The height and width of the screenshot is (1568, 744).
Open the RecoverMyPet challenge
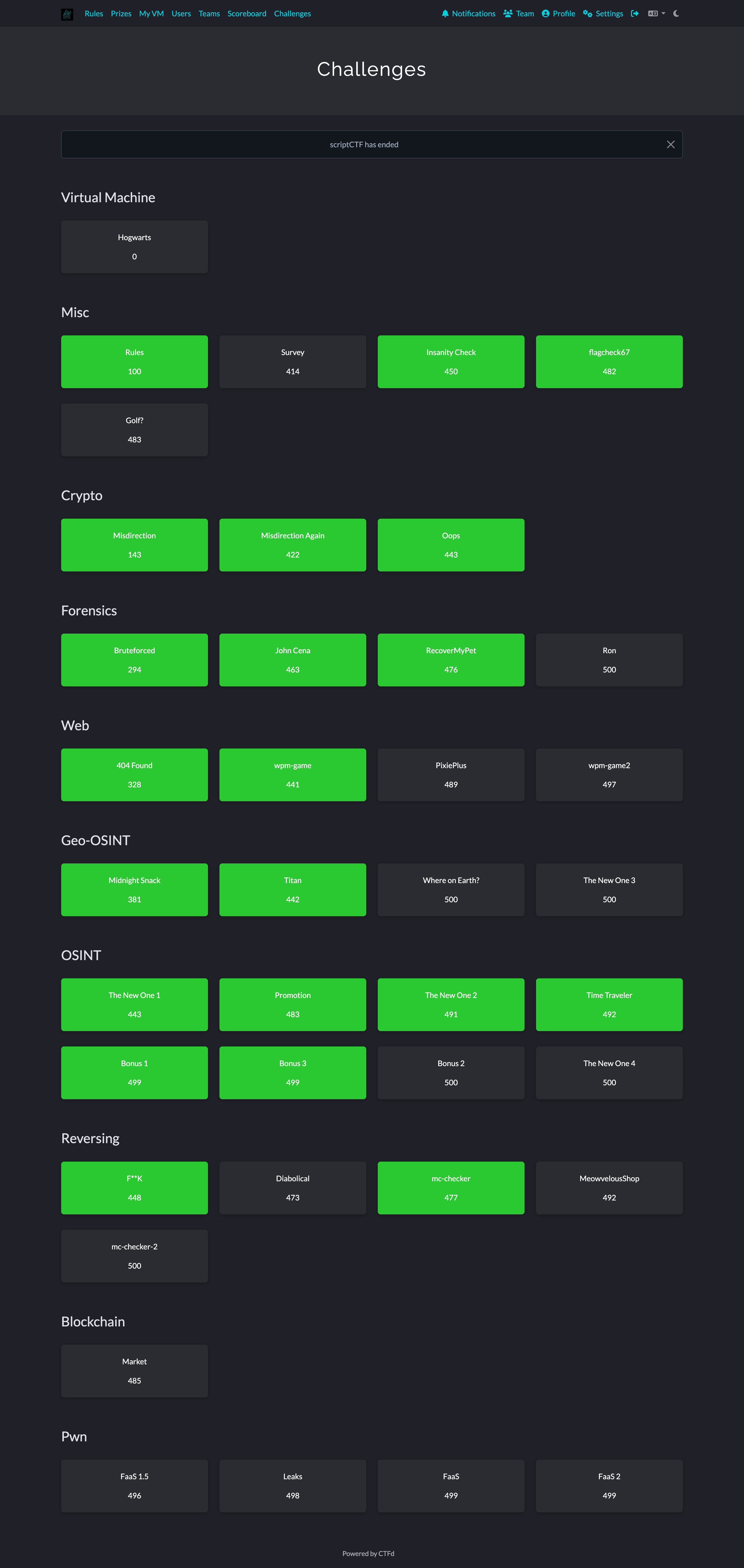coord(451,660)
